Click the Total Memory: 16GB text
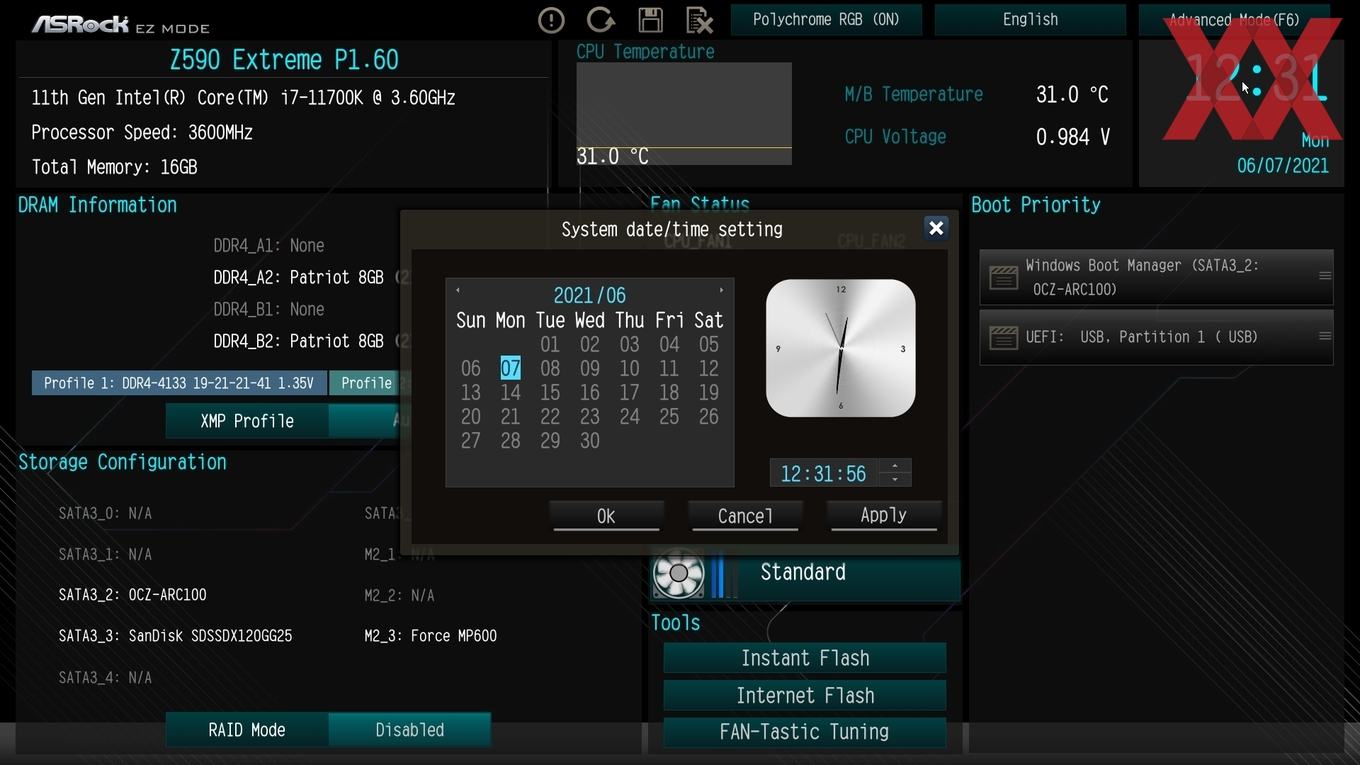 point(114,167)
